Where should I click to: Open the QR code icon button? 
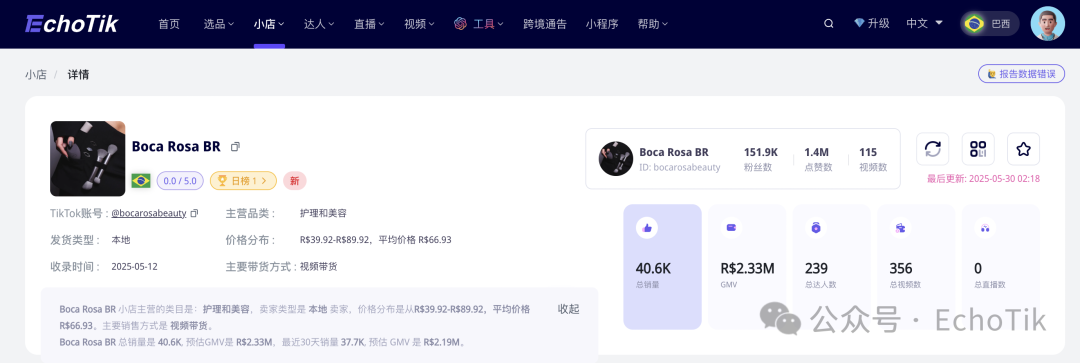coord(978,149)
